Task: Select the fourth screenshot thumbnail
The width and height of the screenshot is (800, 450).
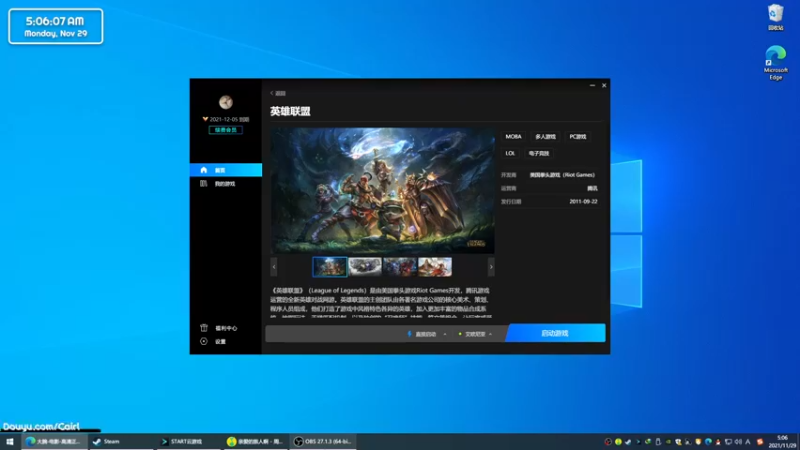Action: coord(435,267)
